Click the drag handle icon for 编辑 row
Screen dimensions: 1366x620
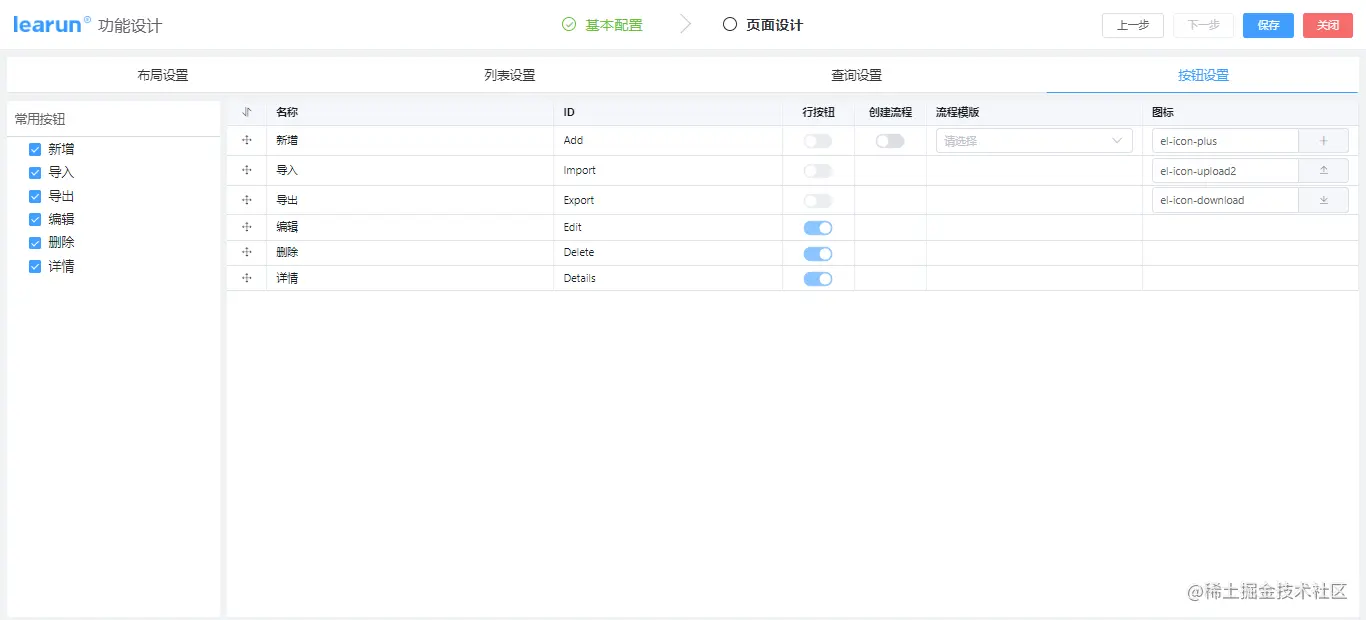point(247,227)
